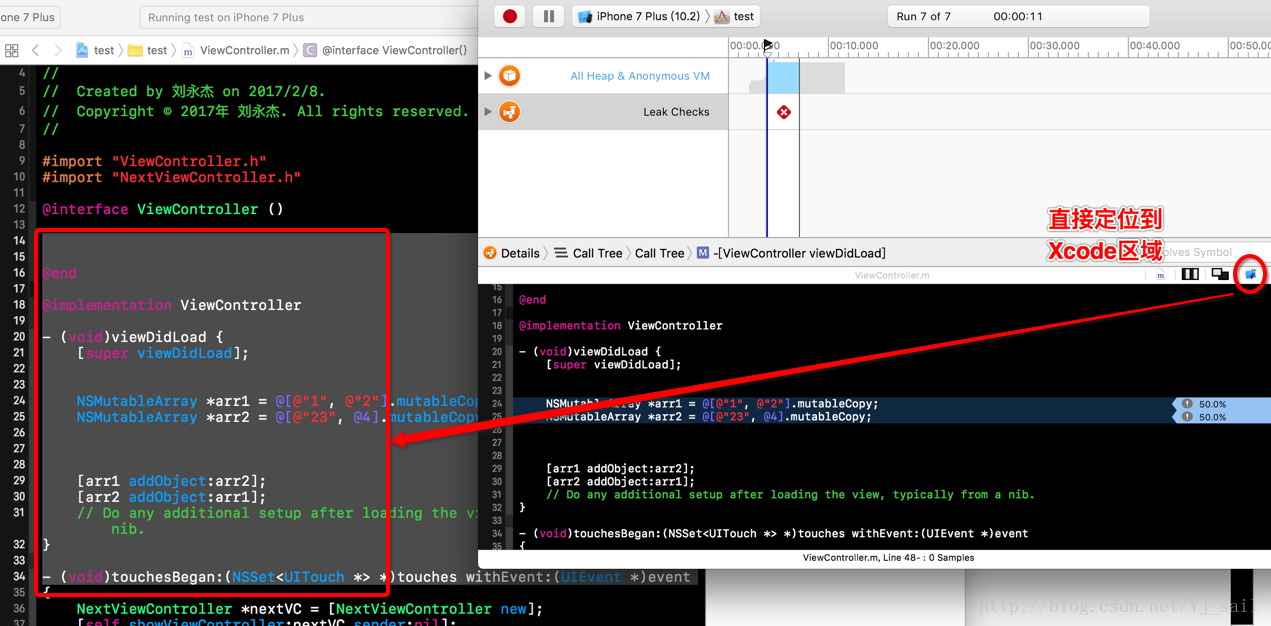Click the Allocations instrument icon
Image resolution: width=1271 pixels, height=626 pixels.
510,76
